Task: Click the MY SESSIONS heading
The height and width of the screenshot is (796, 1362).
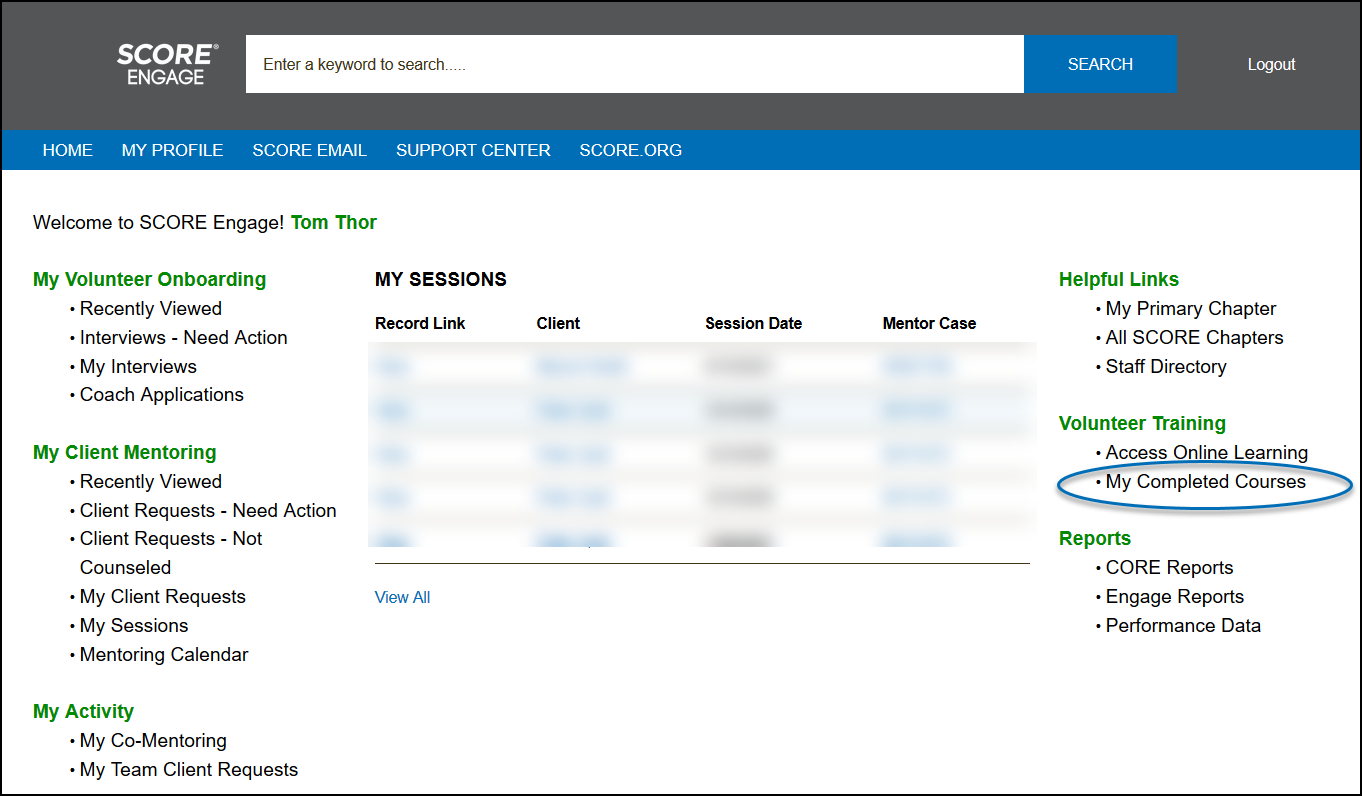Action: tap(441, 280)
